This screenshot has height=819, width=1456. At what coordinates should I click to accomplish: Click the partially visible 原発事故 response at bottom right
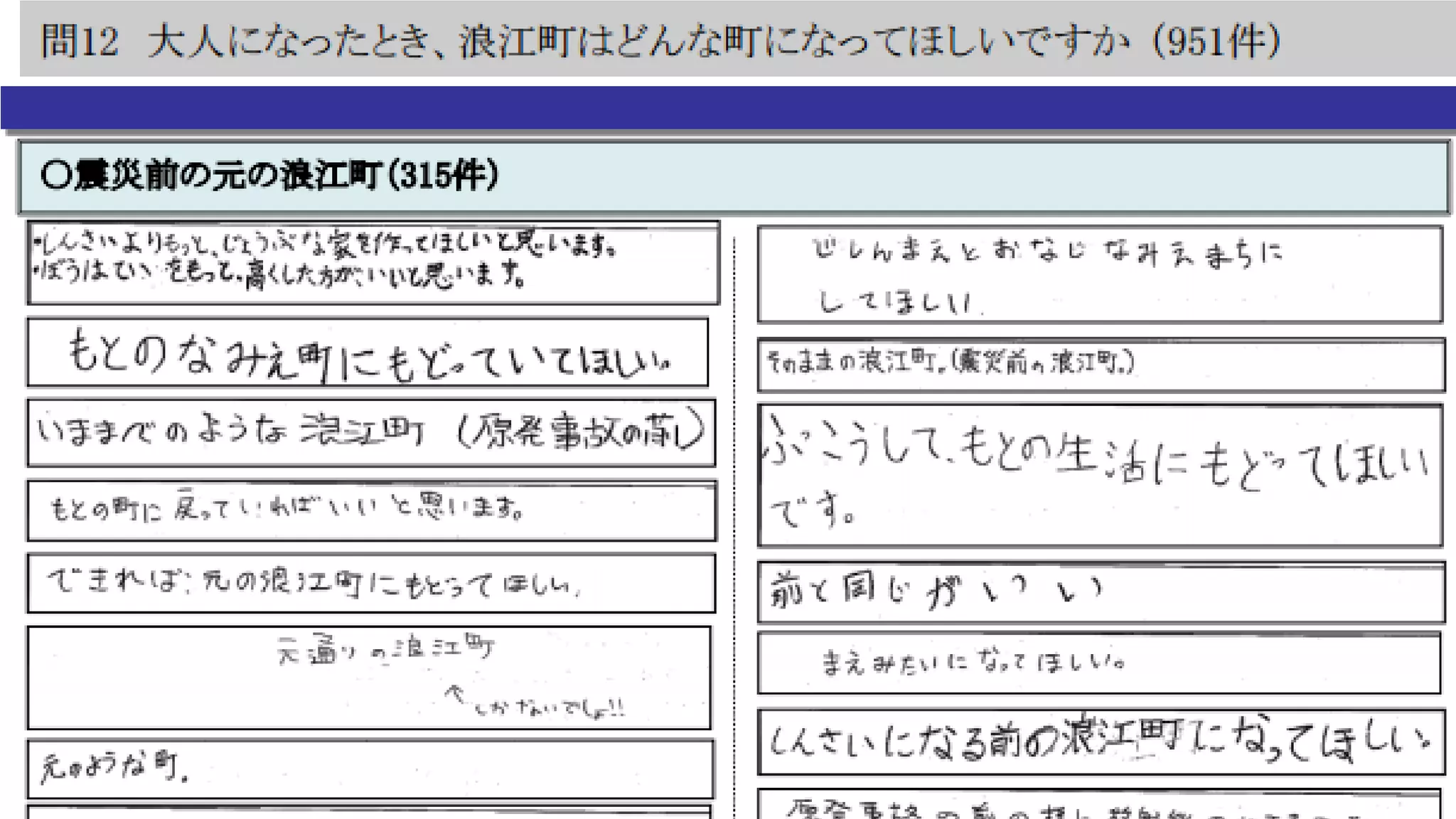click(x=1098, y=807)
